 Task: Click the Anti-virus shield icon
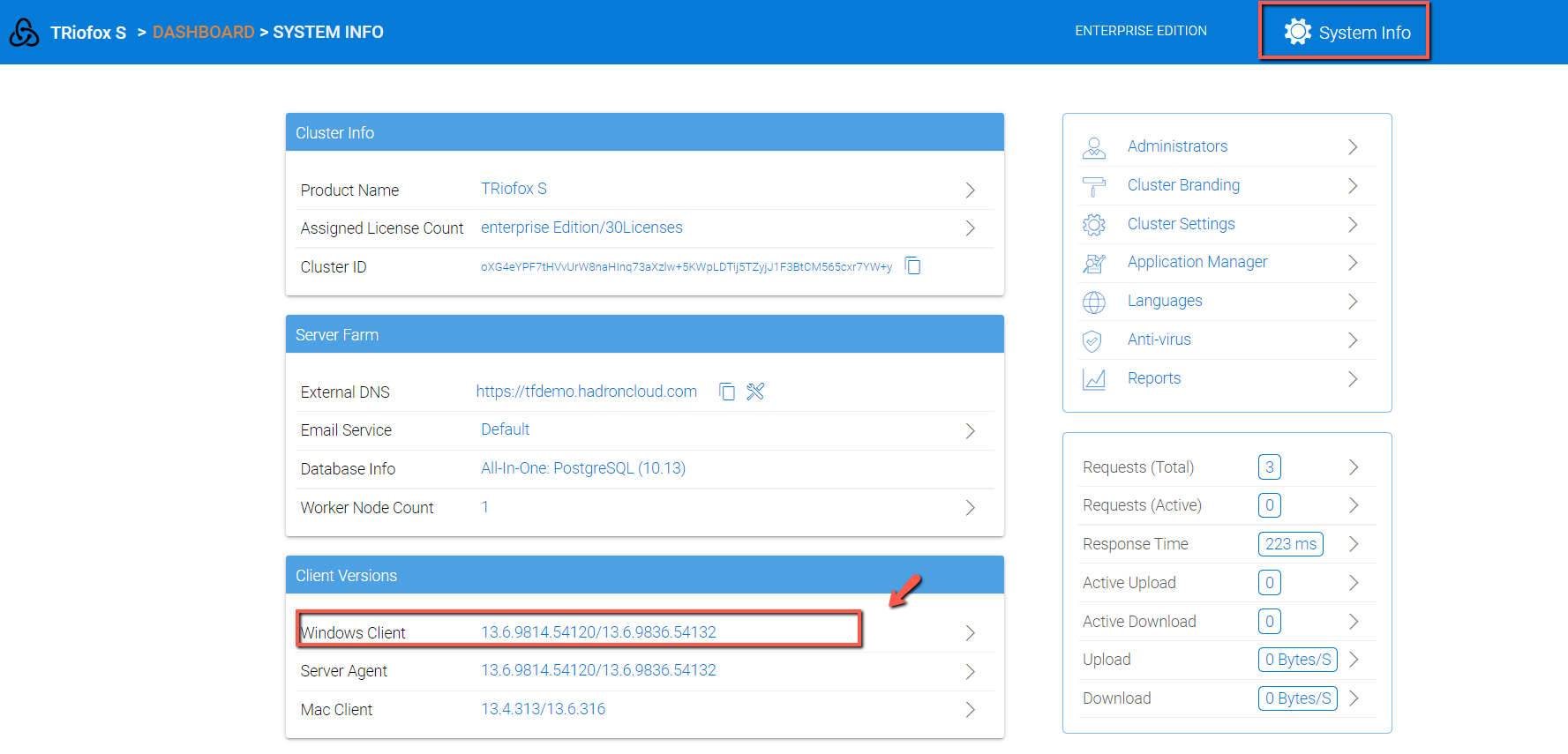coord(1092,340)
